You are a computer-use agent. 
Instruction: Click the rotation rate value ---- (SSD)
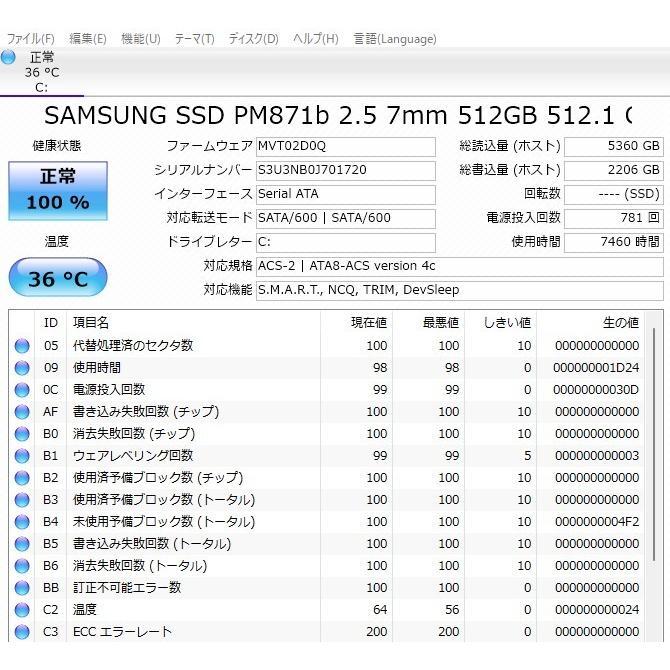click(x=614, y=194)
